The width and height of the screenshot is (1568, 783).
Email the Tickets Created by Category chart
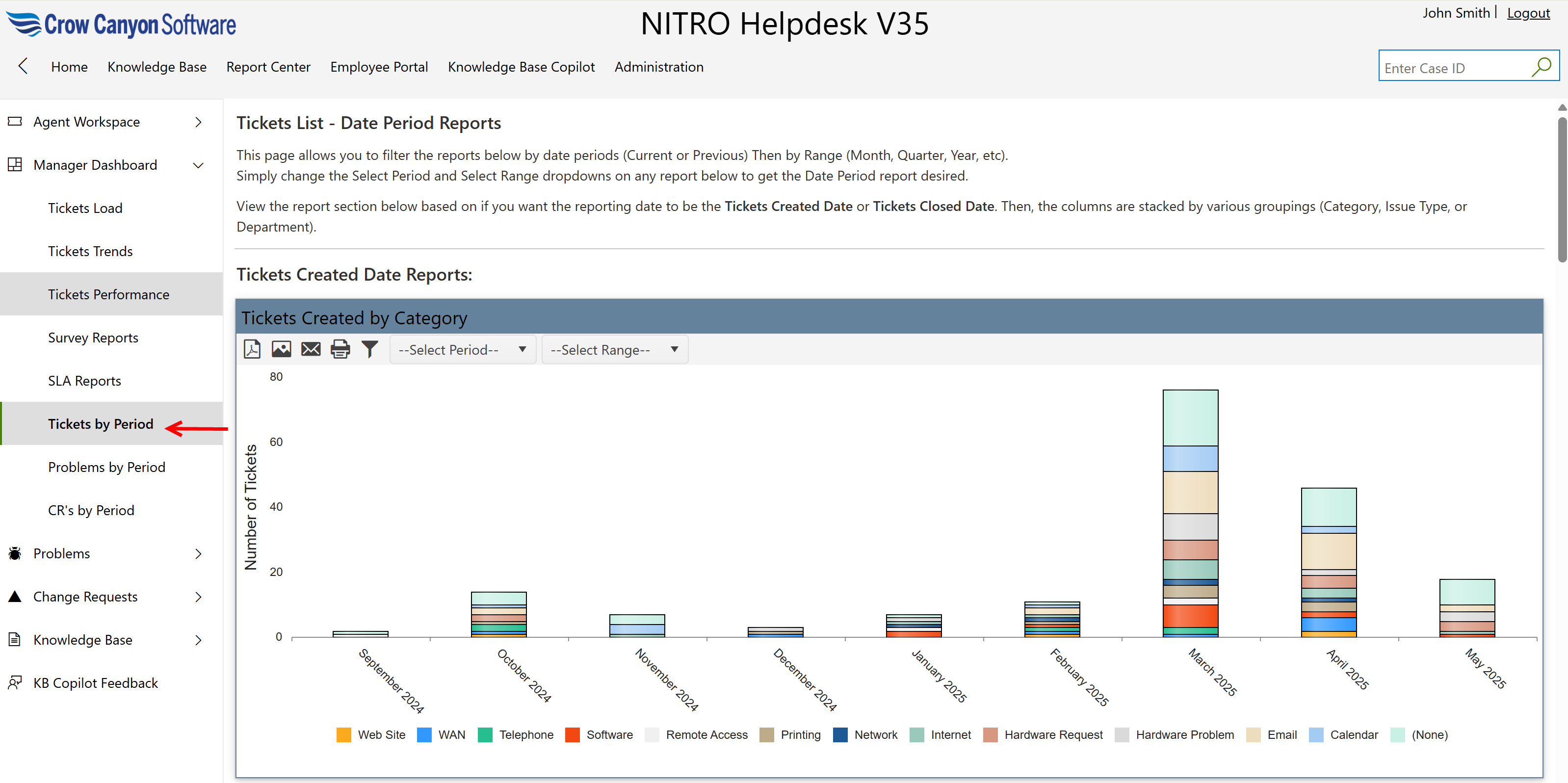(311, 349)
